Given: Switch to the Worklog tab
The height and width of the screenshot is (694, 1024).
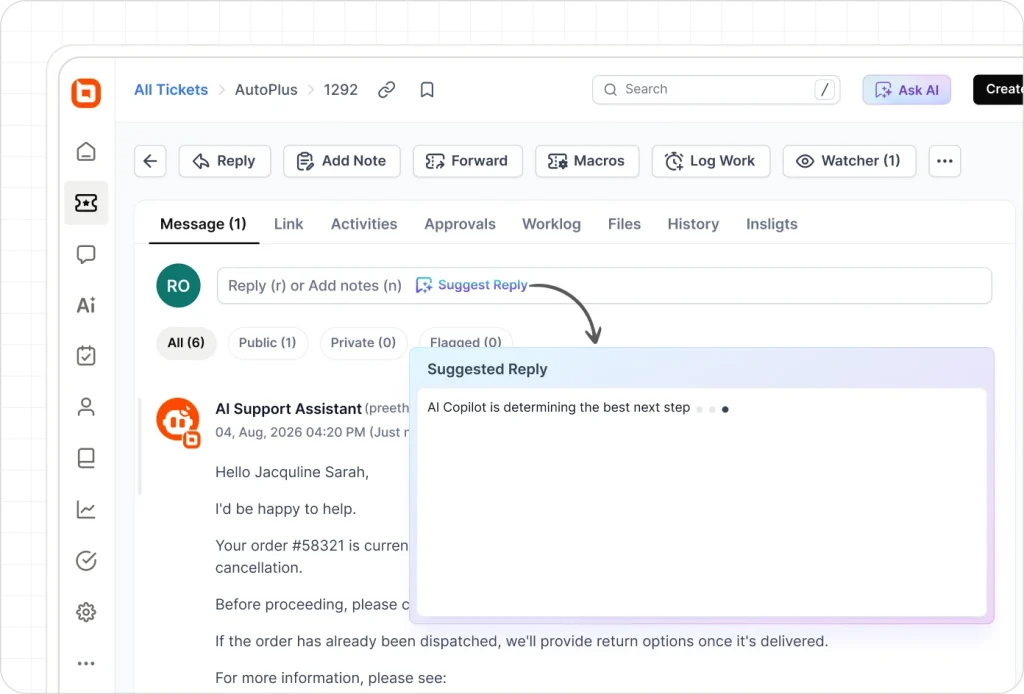Looking at the screenshot, I should (551, 224).
